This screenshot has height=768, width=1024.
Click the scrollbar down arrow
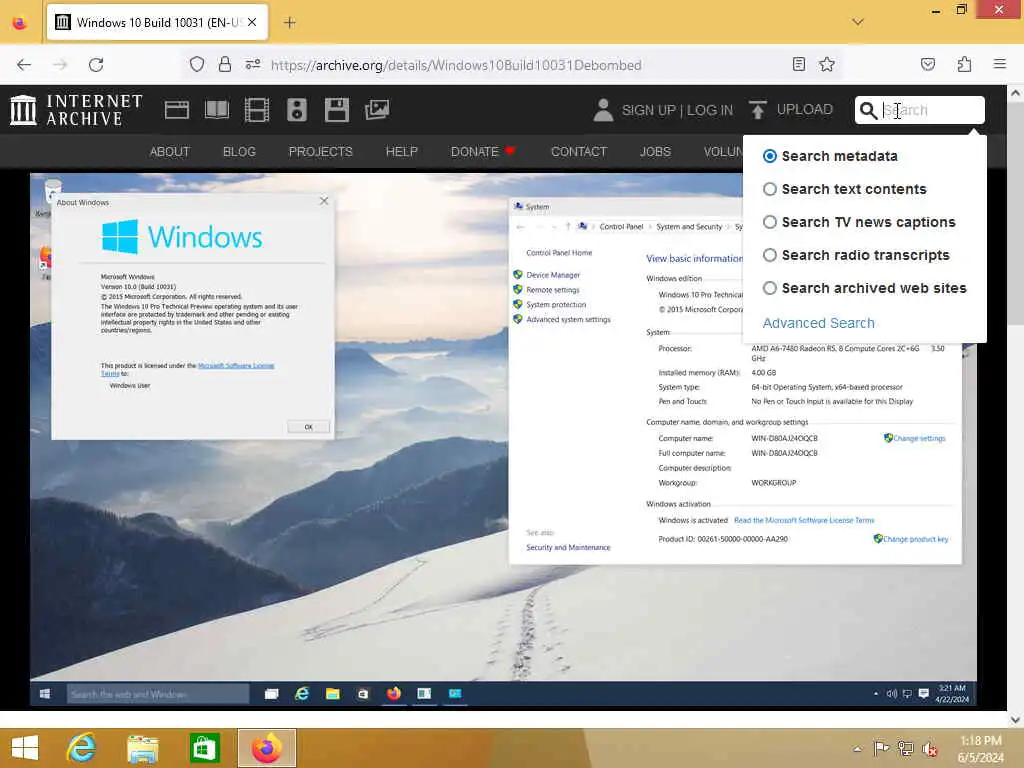(x=1016, y=719)
